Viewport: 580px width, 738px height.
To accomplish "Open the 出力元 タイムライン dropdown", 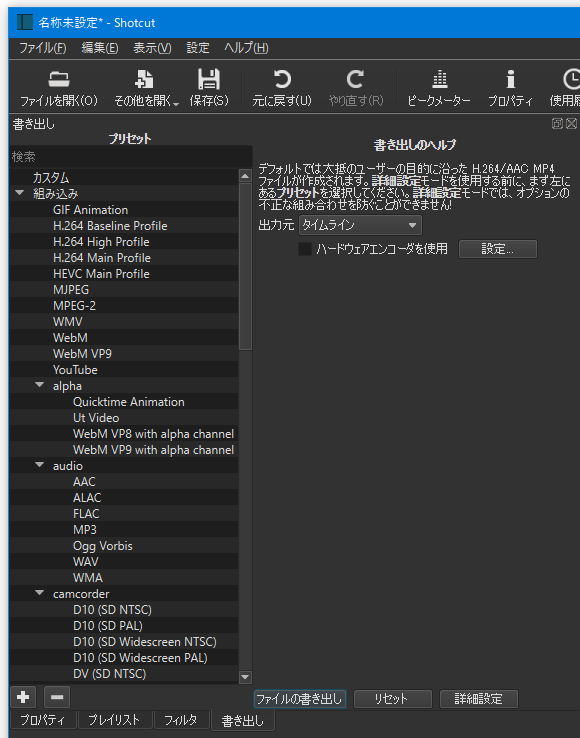I will pos(360,225).
